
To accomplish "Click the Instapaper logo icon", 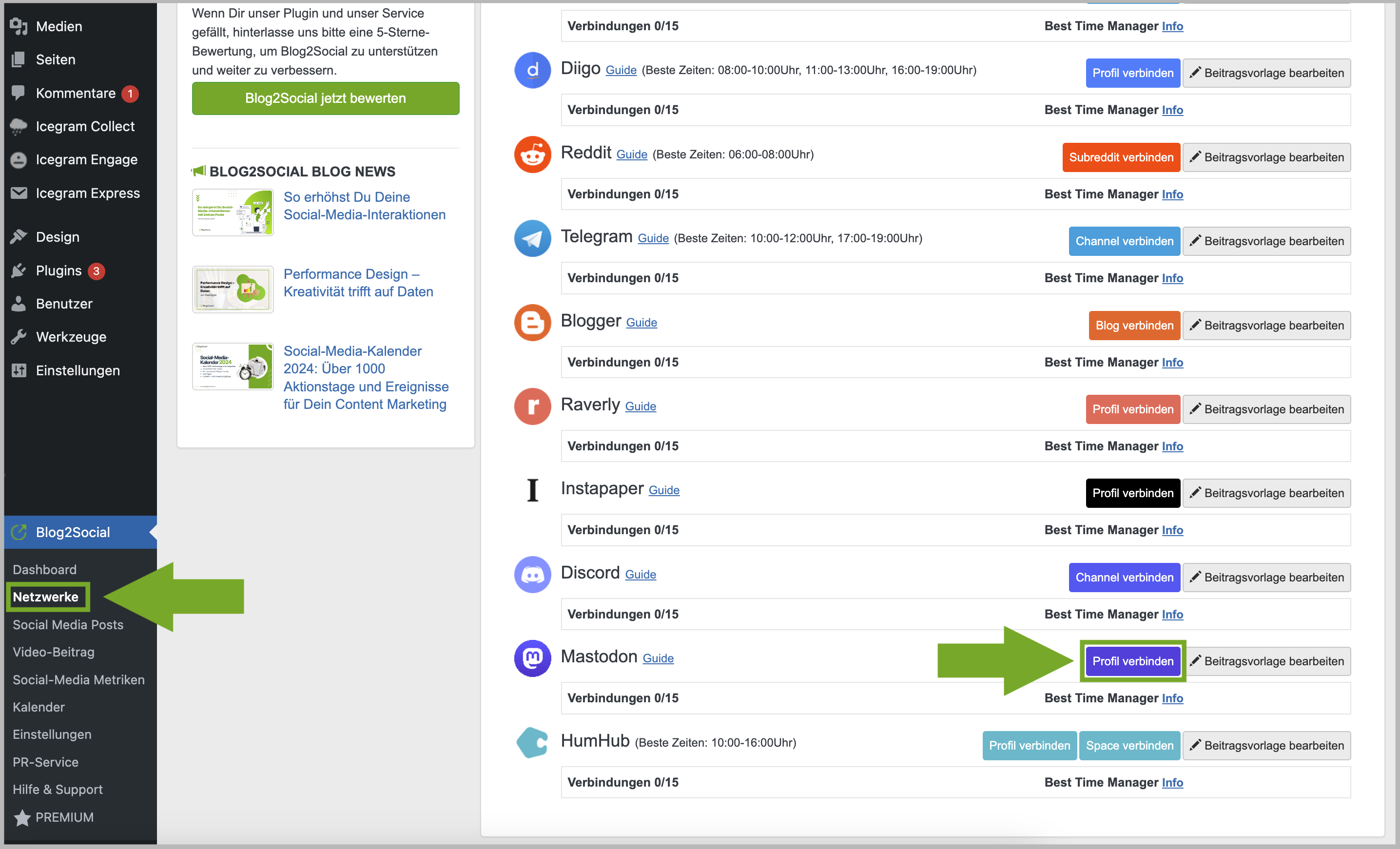I will 532,490.
